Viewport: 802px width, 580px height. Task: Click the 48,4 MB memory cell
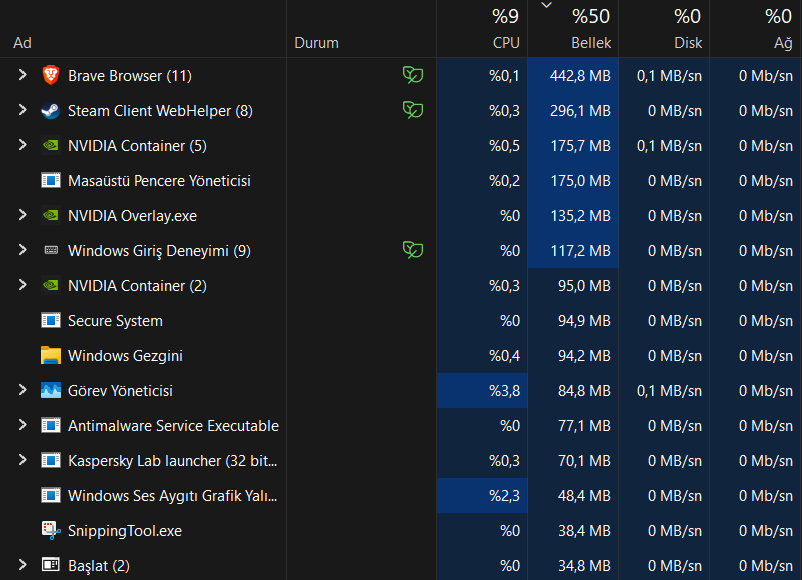[573, 496]
